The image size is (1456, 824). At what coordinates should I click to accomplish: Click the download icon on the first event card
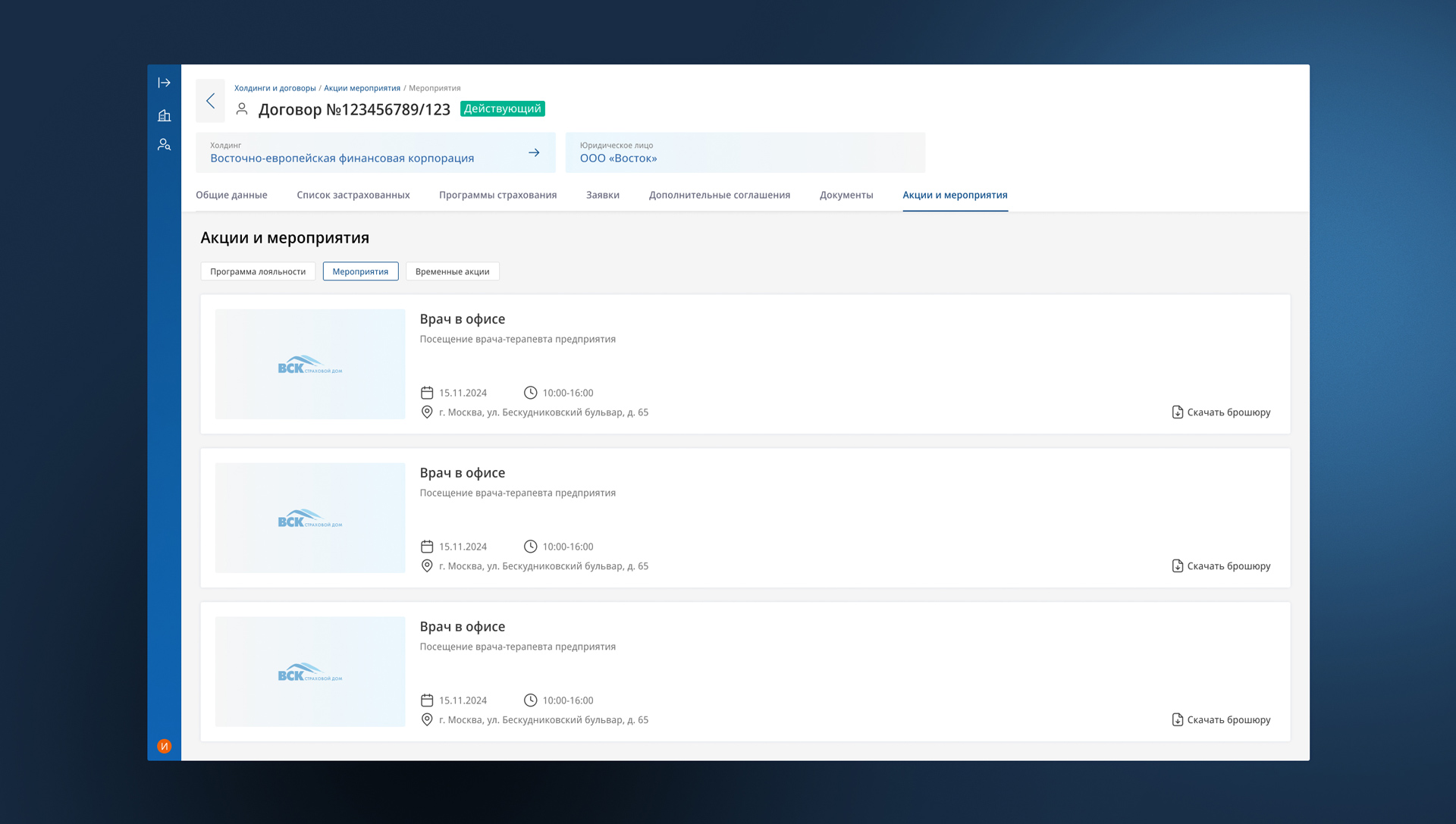coord(1177,412)
